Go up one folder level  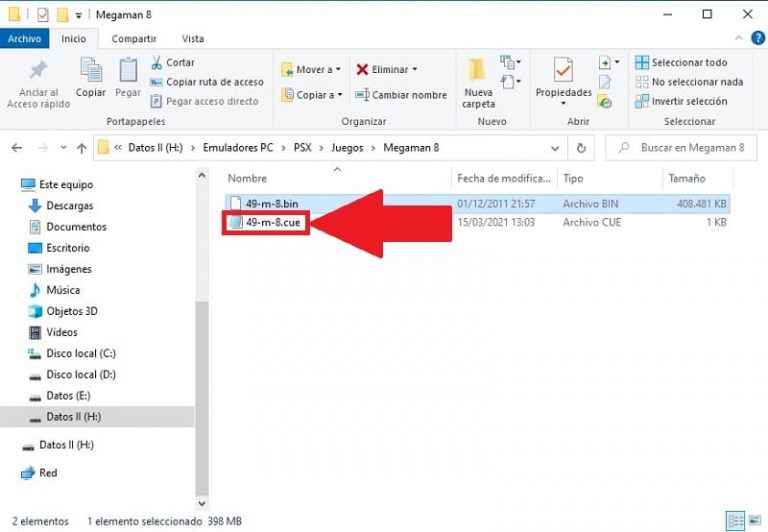pyautogui.click(x=82, y=148)
